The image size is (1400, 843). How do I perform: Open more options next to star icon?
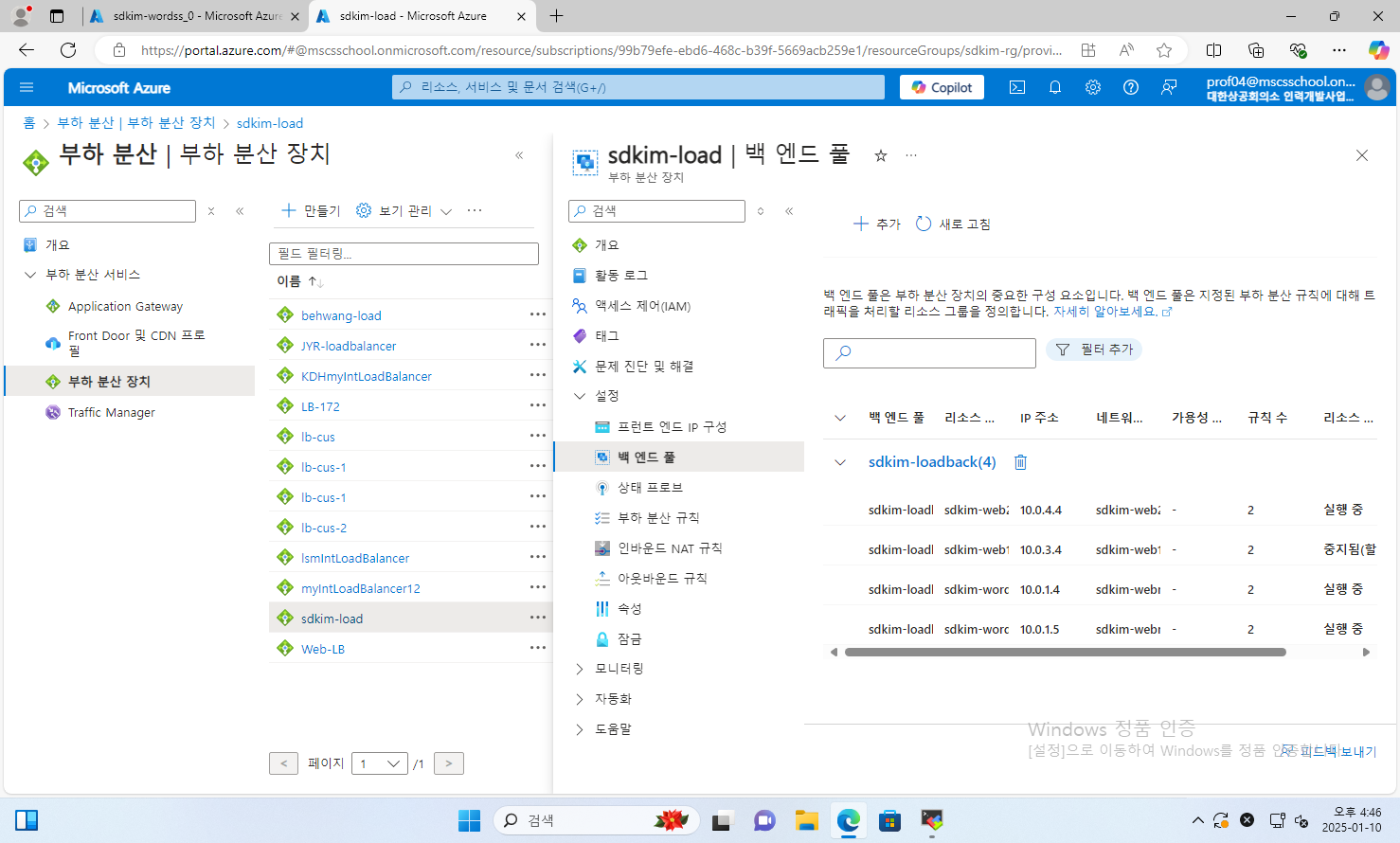click(910, 155)
